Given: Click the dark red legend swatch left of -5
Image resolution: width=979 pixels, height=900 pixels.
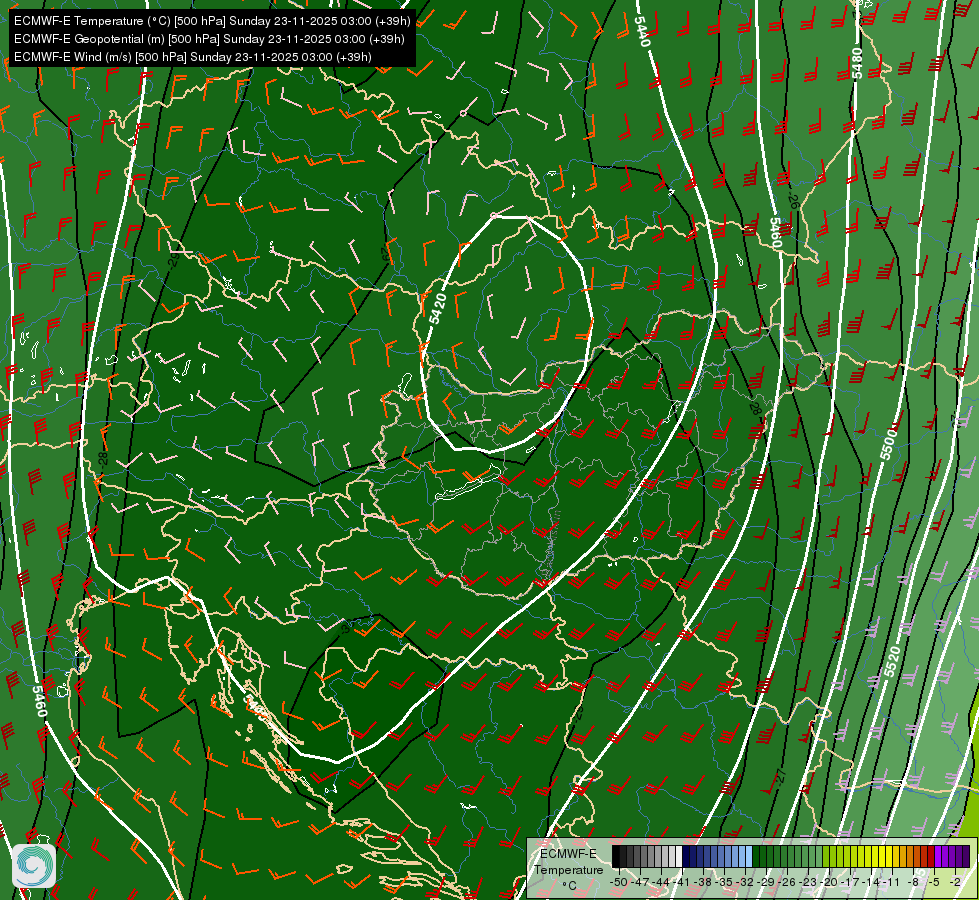Looking at the screenshot, I should coord(931,856).
